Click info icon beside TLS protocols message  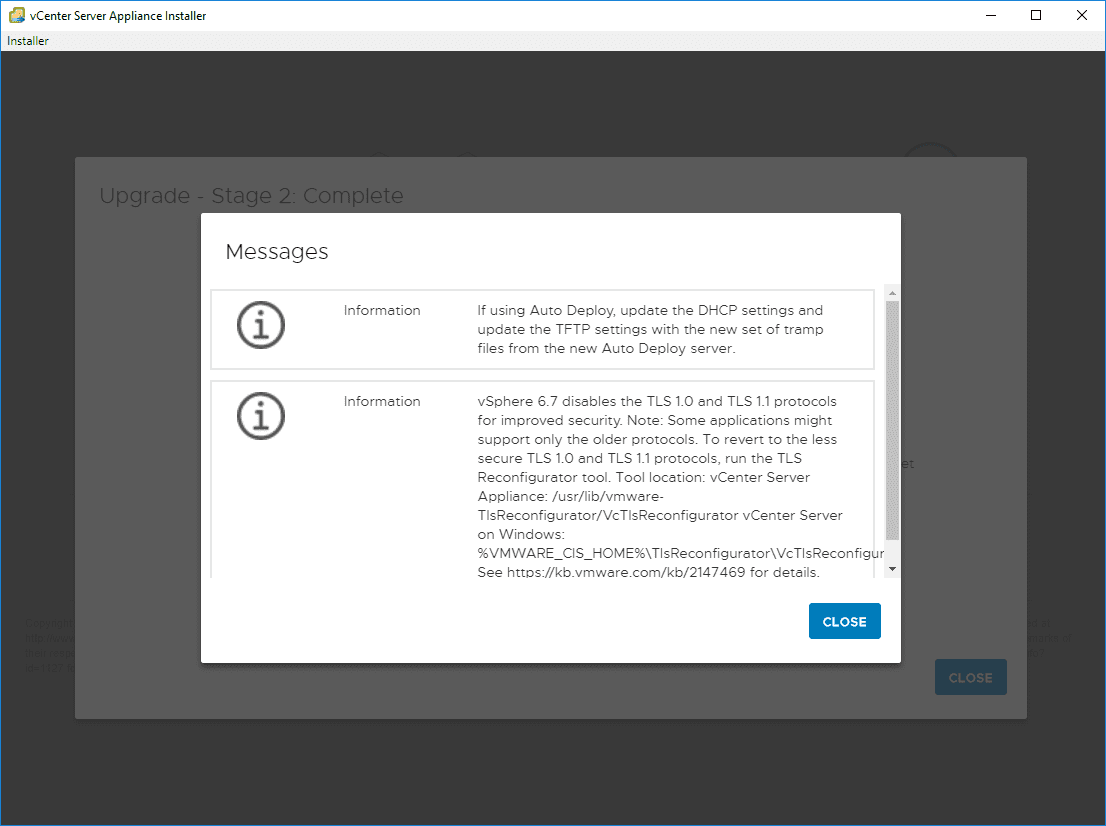click(x=261, y=416)
